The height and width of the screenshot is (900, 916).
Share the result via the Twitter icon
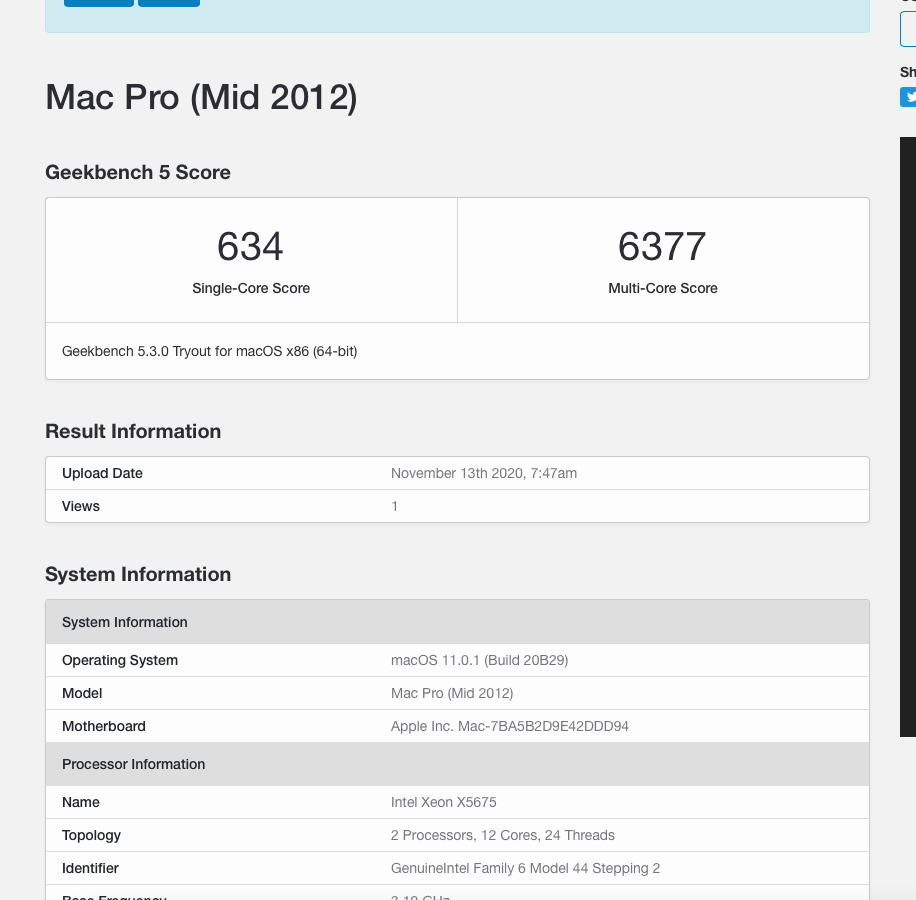point(908,97)
